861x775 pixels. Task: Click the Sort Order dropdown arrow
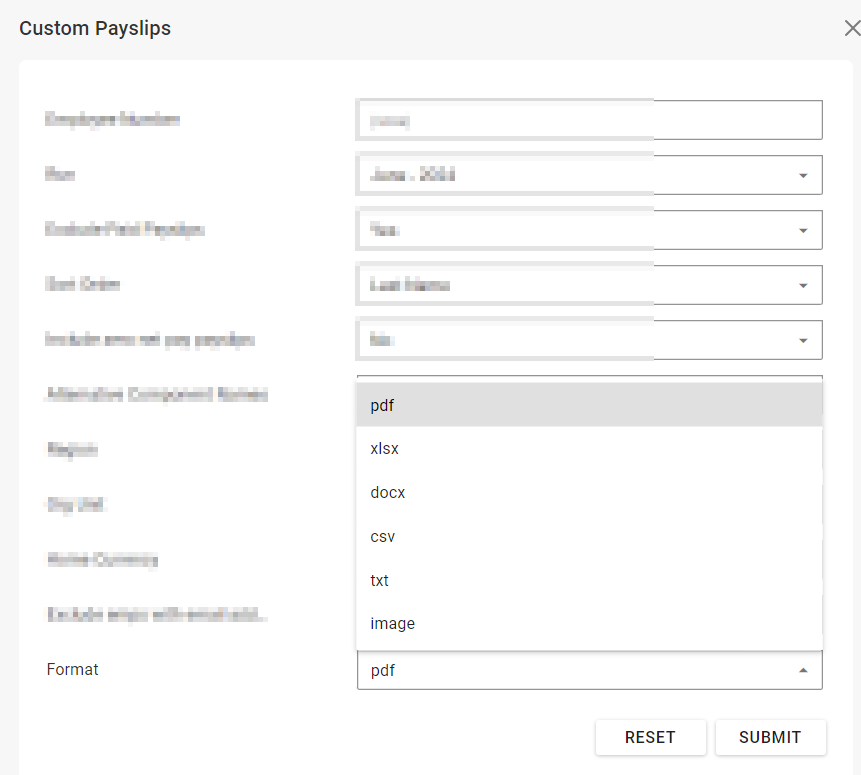[x=803, y=286]
